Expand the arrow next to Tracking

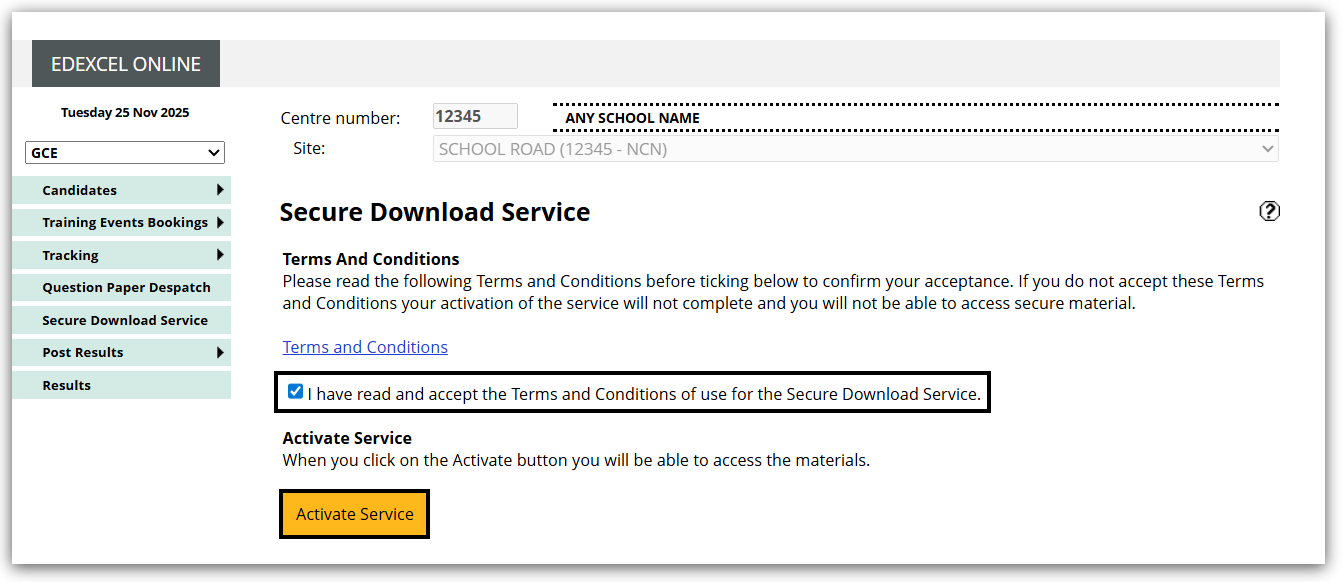pos(220,255)
